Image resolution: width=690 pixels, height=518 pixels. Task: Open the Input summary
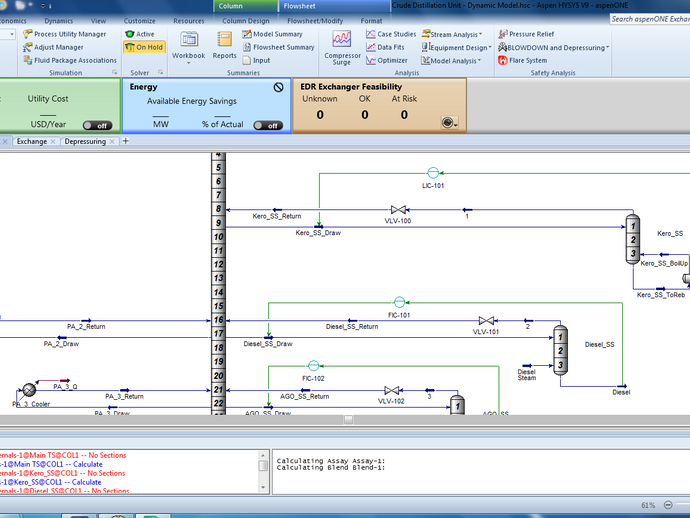[256, 60]
